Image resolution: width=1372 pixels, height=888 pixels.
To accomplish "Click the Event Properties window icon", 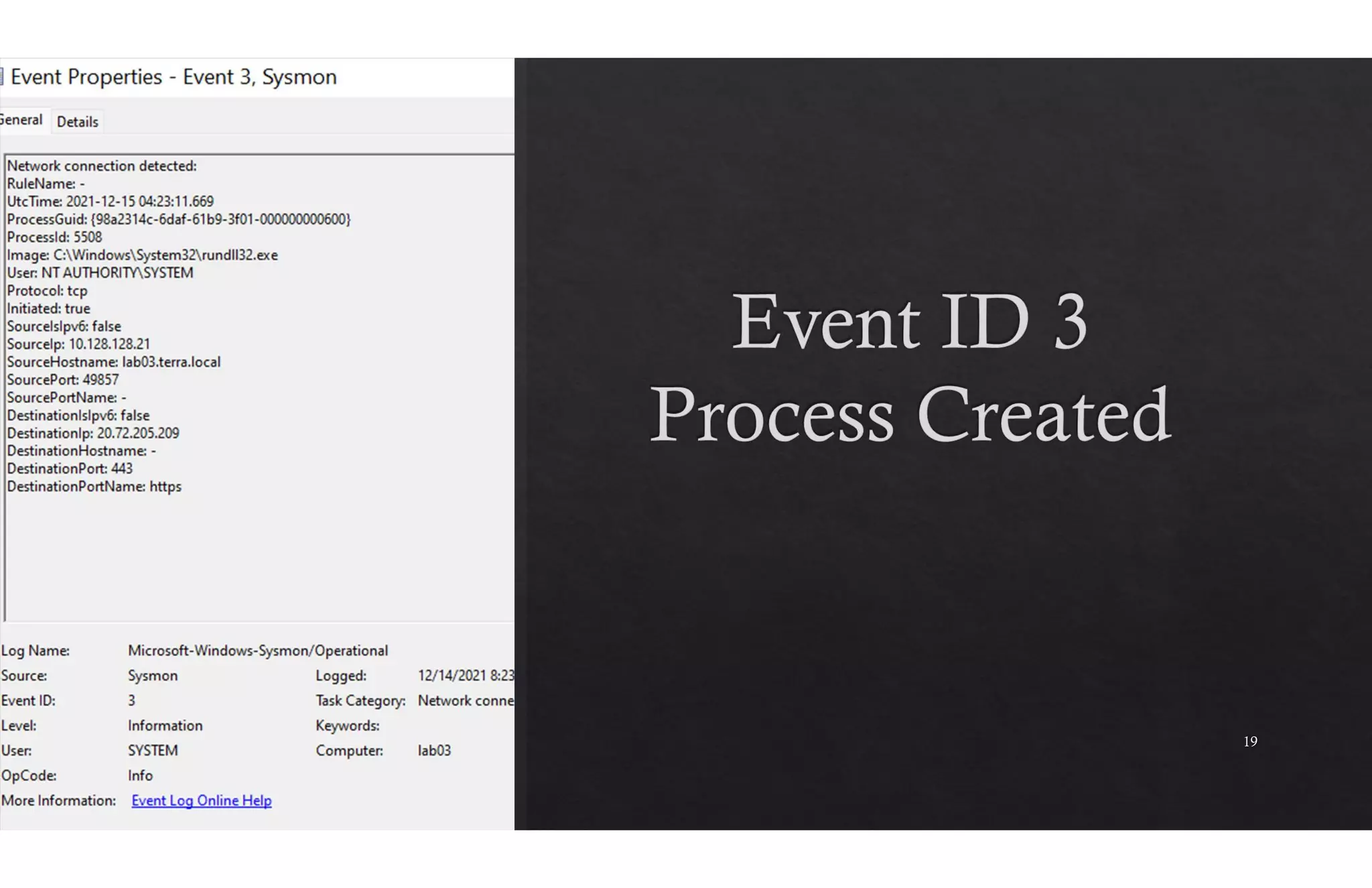I will click(x=2, y=77).
